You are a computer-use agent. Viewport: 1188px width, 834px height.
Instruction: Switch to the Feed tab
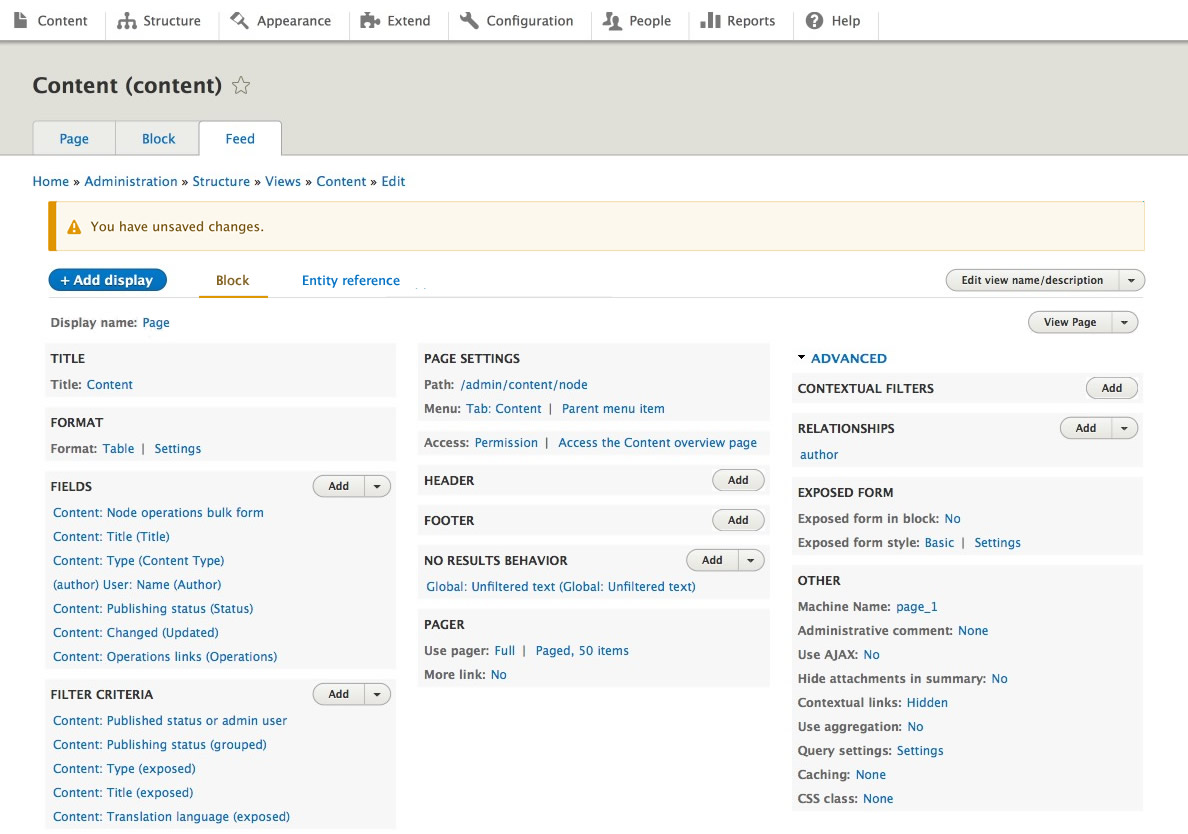click(x=240, y=139)
